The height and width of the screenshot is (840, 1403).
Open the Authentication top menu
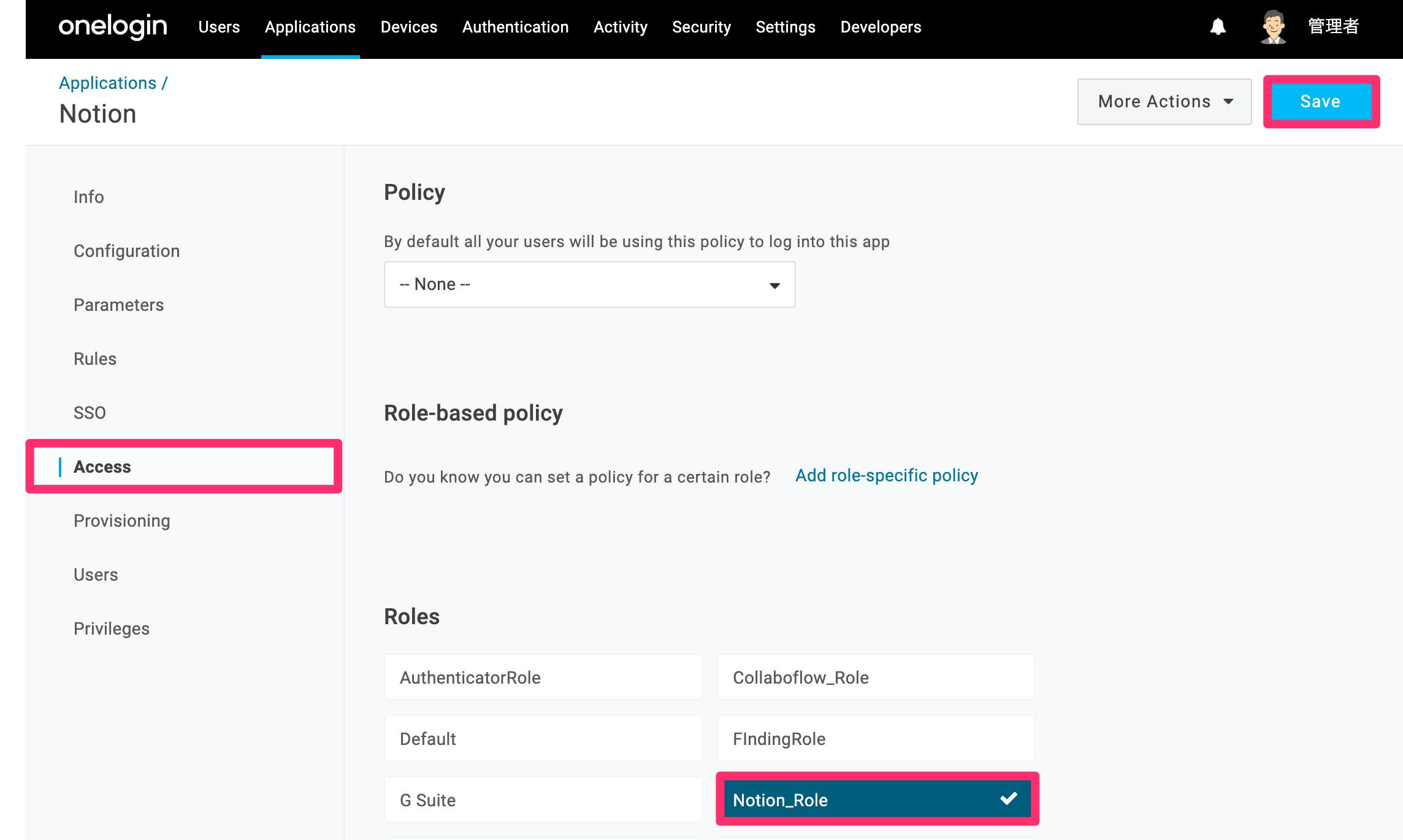516,27
